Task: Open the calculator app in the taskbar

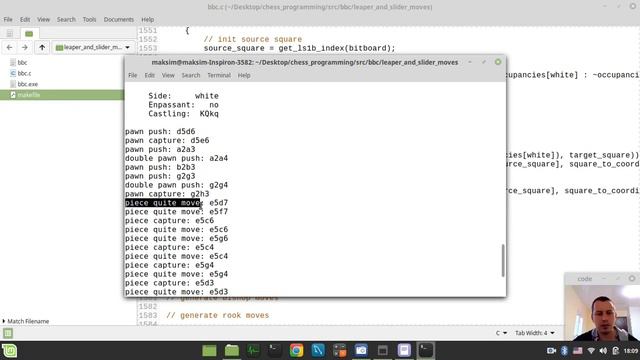Action: coord(340,351)
